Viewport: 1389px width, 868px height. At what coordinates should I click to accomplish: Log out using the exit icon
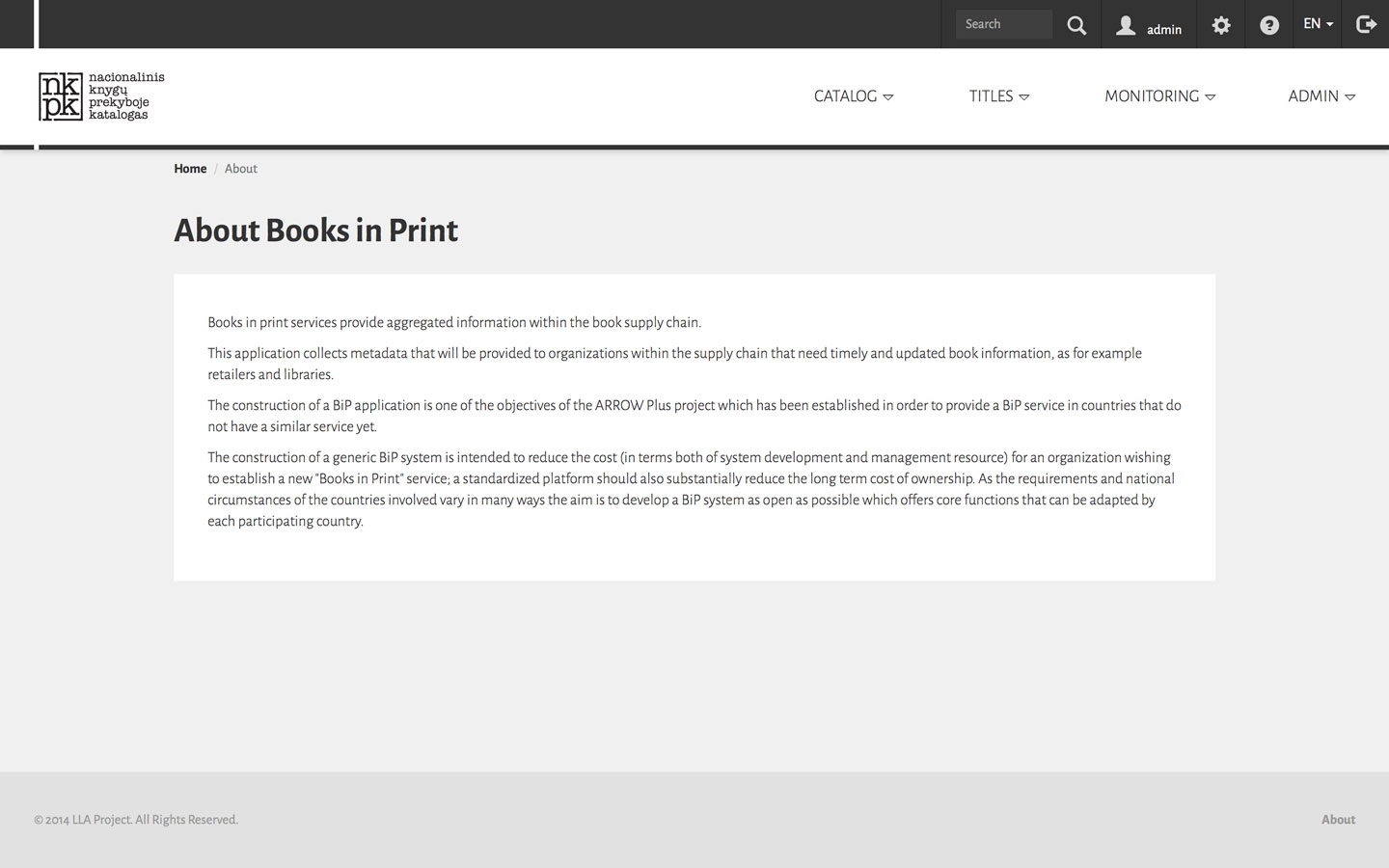click(1366, 24)
